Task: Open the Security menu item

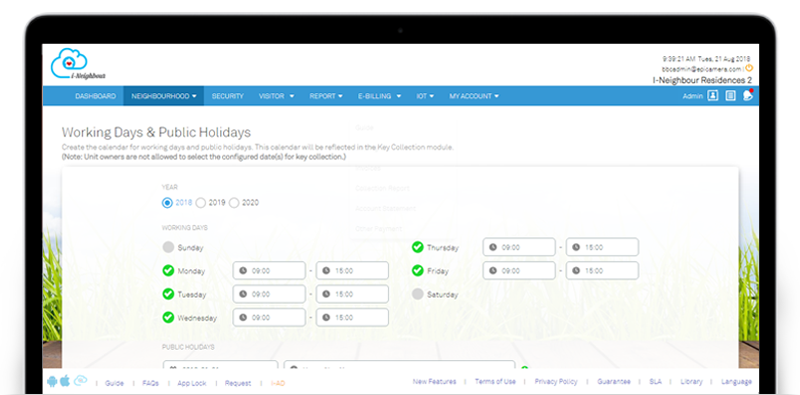Action: (x=228, y=96)
